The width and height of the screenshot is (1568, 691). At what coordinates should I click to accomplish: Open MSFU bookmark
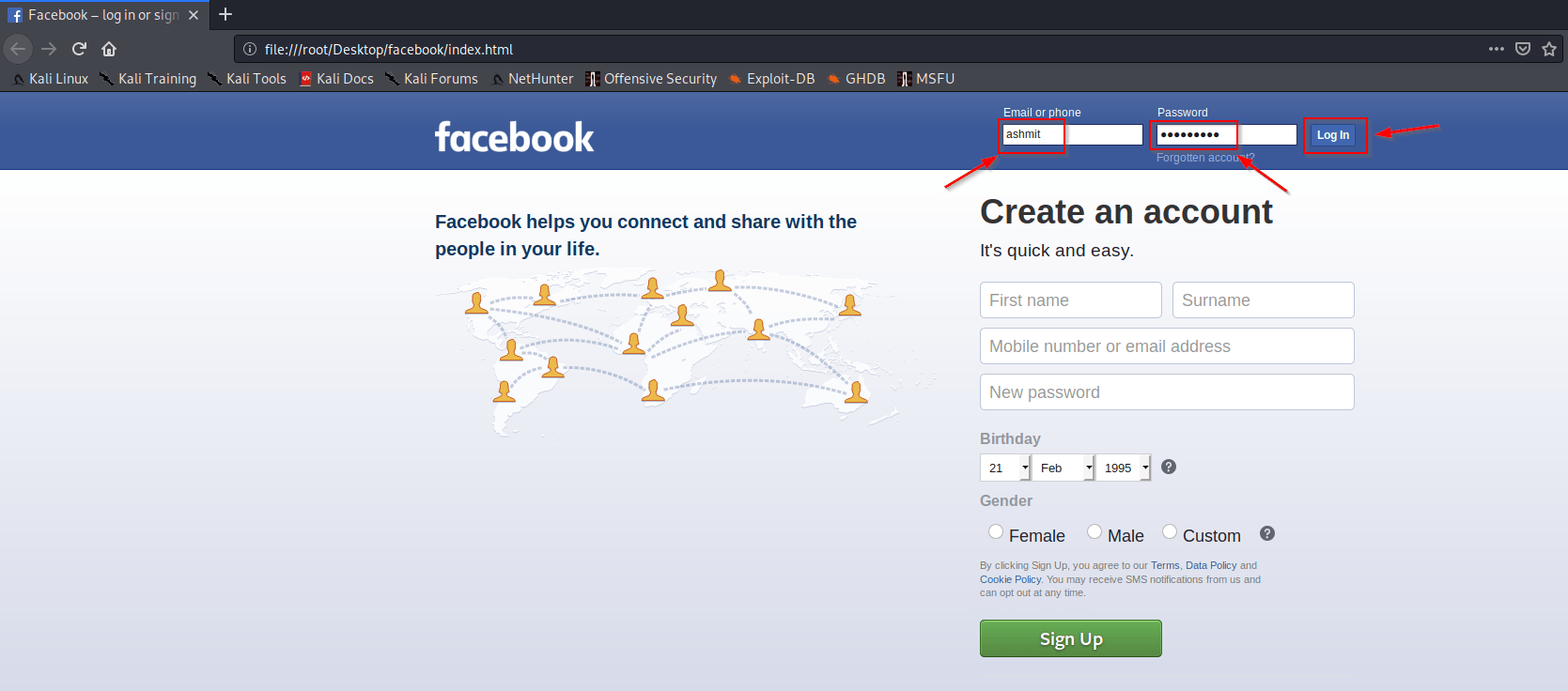click(x=925, y=79)
